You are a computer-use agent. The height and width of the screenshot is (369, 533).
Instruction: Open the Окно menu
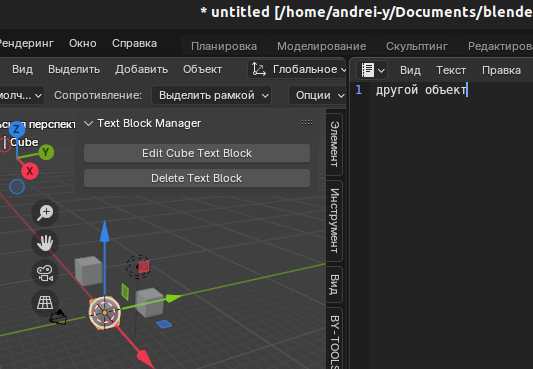(83, 43)
